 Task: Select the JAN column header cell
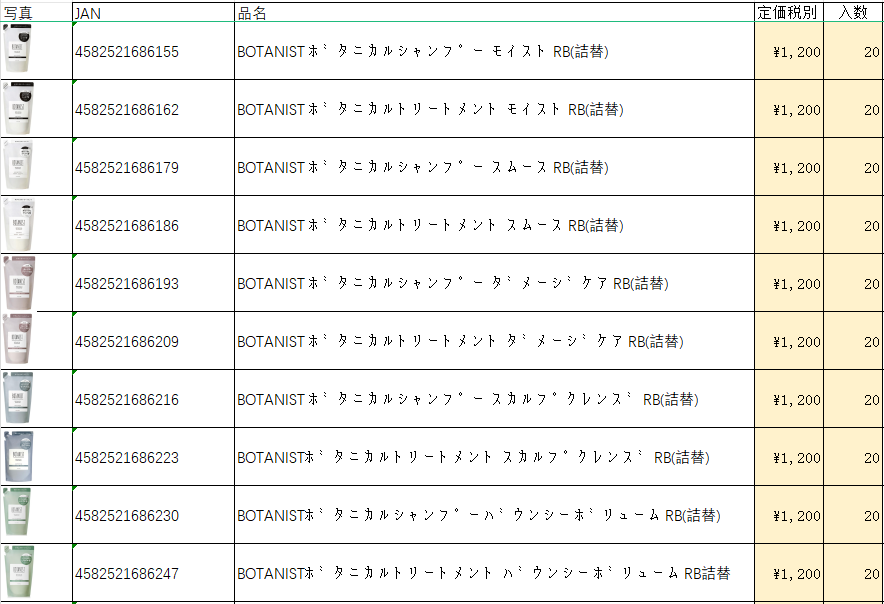[x=153, y=12]
